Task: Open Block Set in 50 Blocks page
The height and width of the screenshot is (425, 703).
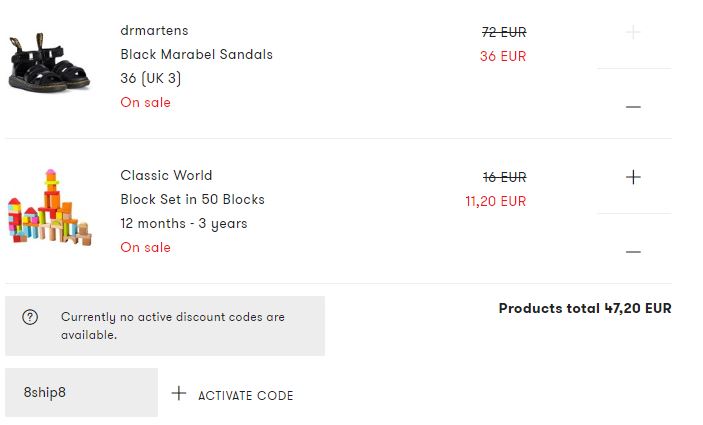Action: click(192, 199)
